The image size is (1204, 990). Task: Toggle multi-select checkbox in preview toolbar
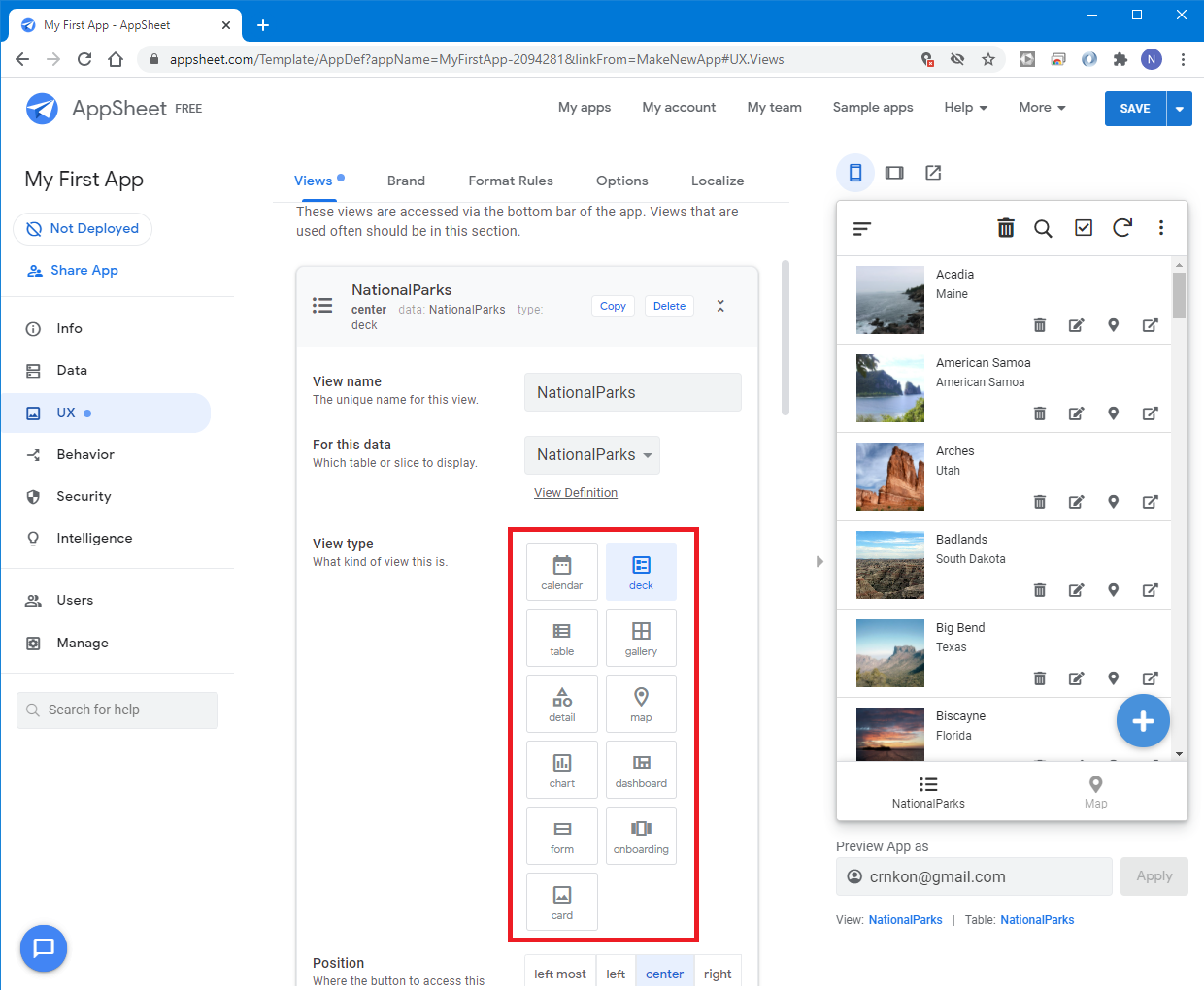coord(1084,228)
